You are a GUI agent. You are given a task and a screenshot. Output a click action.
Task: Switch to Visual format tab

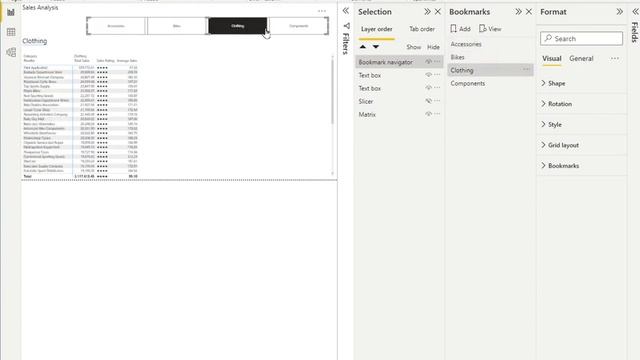[551, 58]
